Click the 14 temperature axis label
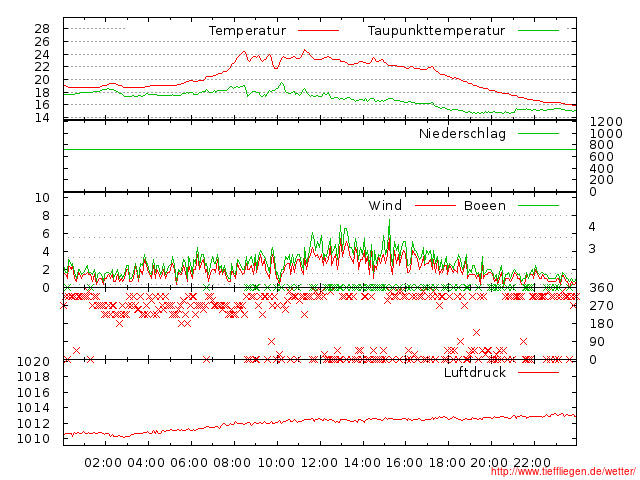This screenshot has height=480, width=640. [x=42, y=118]
